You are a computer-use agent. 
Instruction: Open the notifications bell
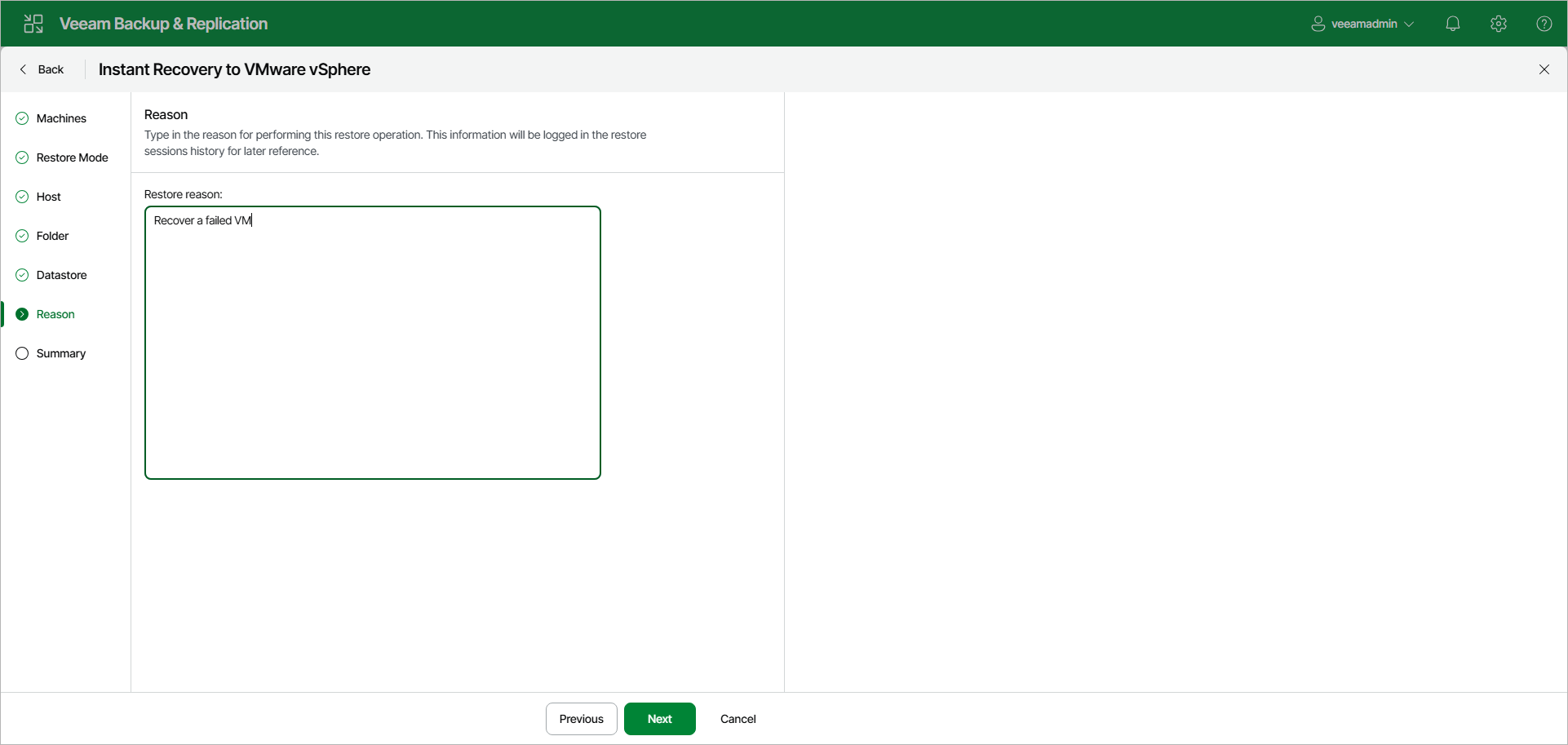click(x=1453, y=24)
